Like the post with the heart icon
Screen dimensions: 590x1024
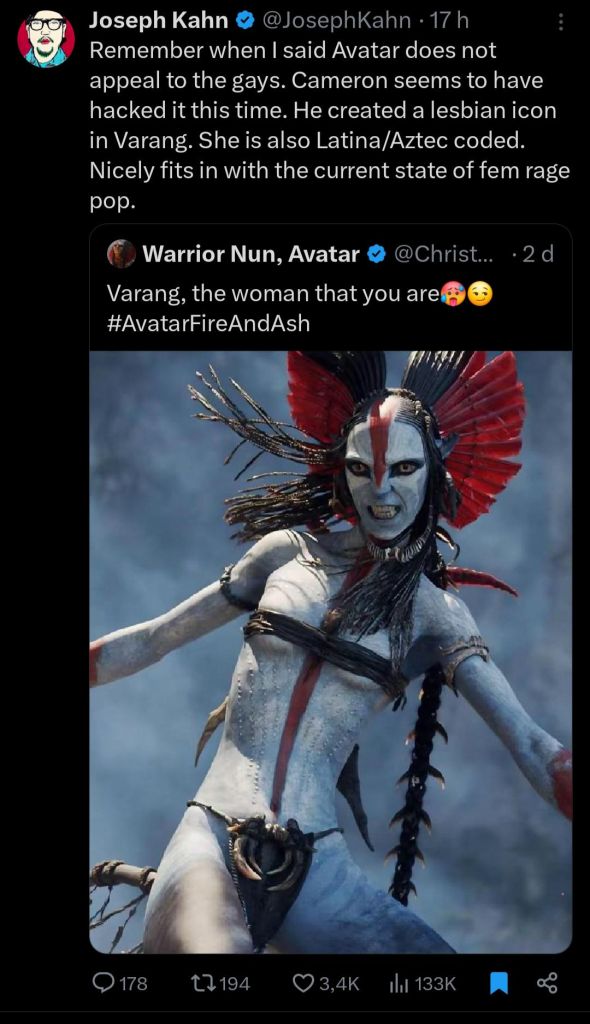[303, 982]
